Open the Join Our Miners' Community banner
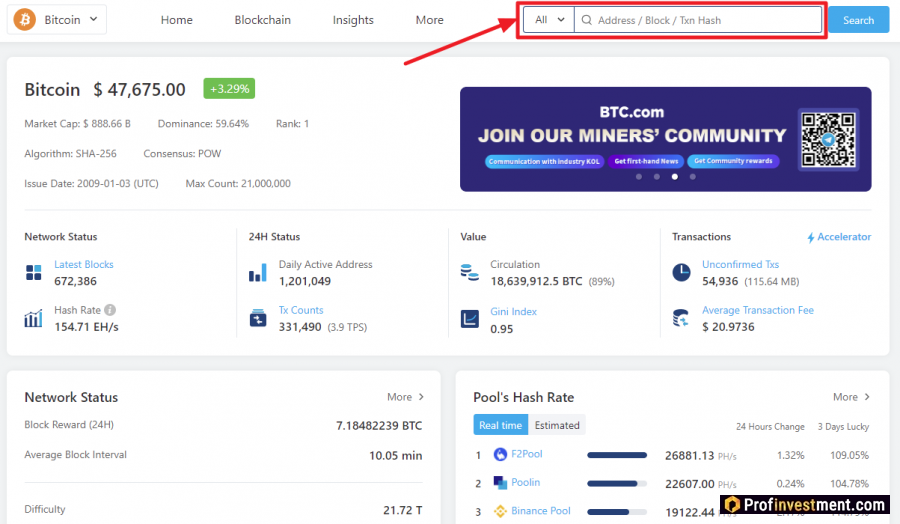 pyautogui.click(x=665, y=139)
